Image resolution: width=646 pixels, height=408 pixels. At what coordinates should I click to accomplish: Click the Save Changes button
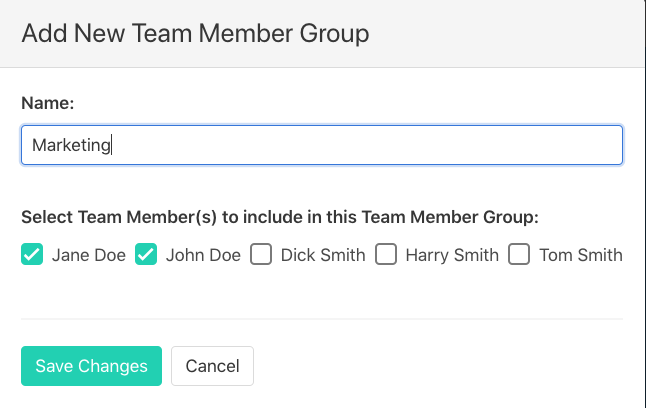coord(91,366)
